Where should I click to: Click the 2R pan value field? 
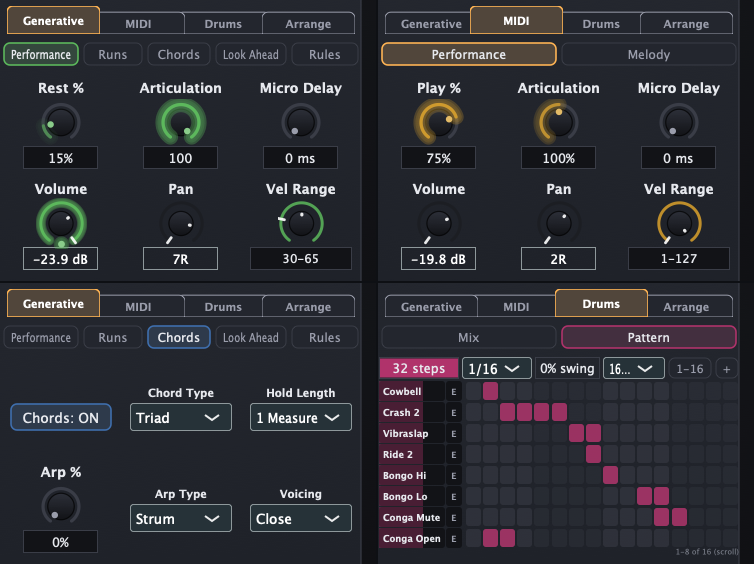(x=558, y=259)
